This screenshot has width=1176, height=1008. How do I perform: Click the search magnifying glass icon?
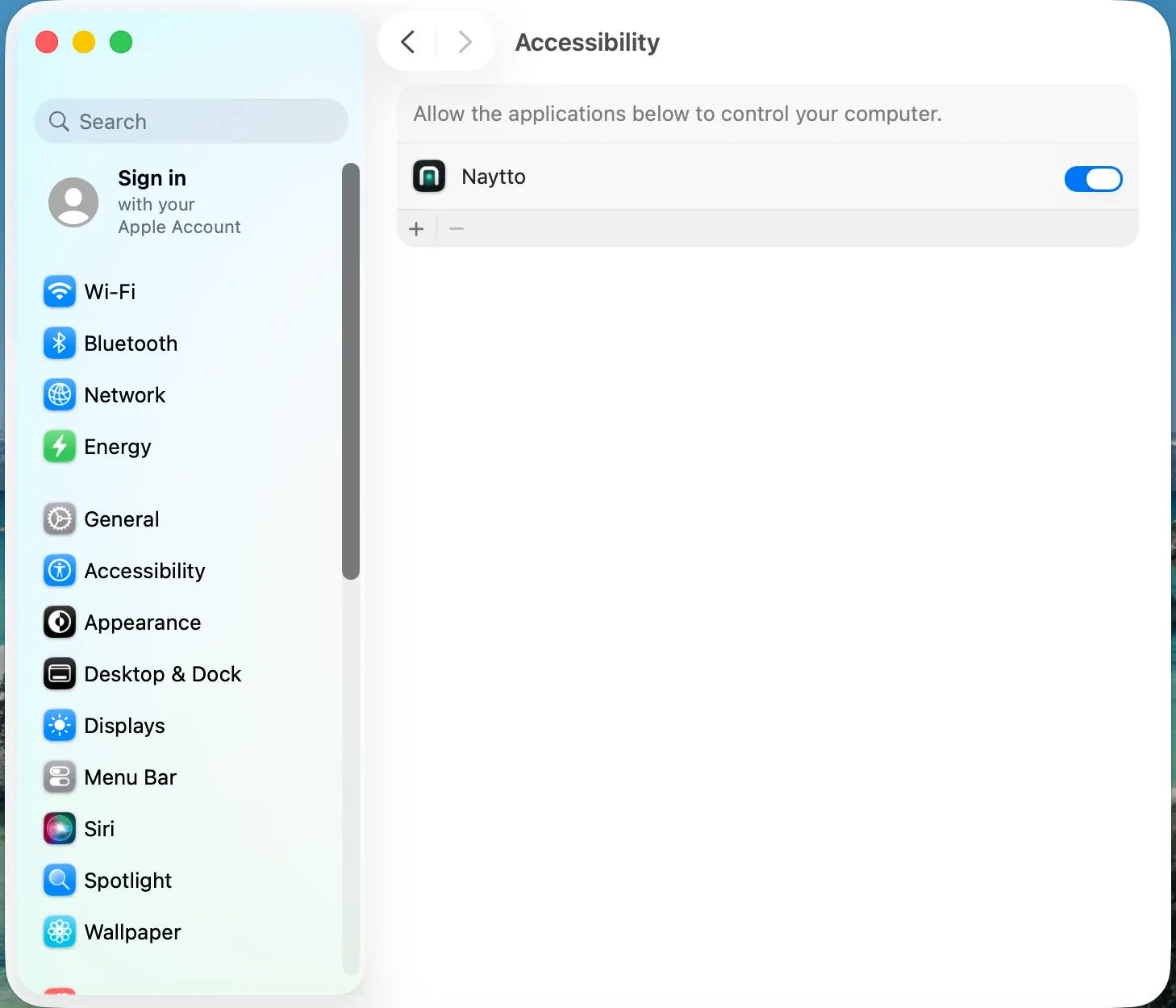(59, 121)
